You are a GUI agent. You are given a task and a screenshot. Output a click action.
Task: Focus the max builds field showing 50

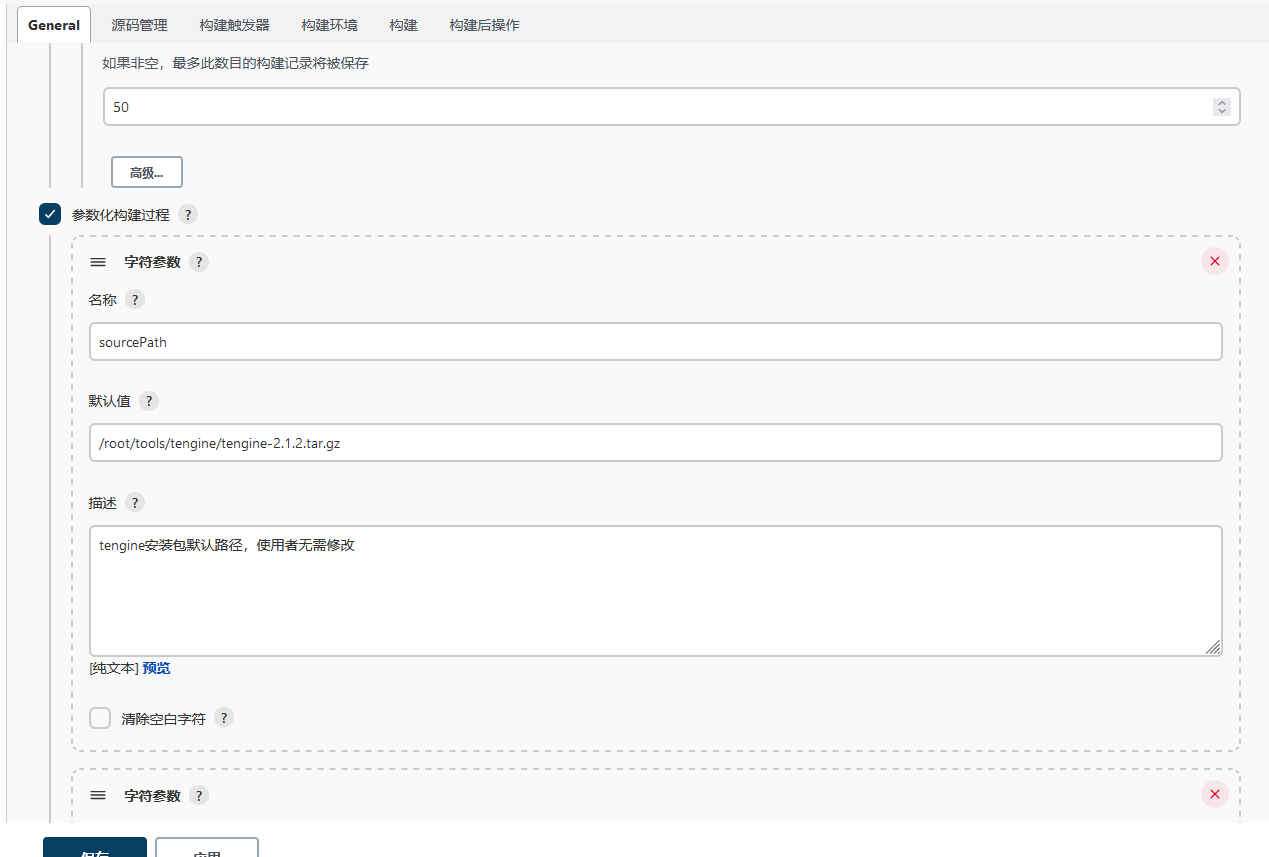pyautogui.click(x=672, y=107)
